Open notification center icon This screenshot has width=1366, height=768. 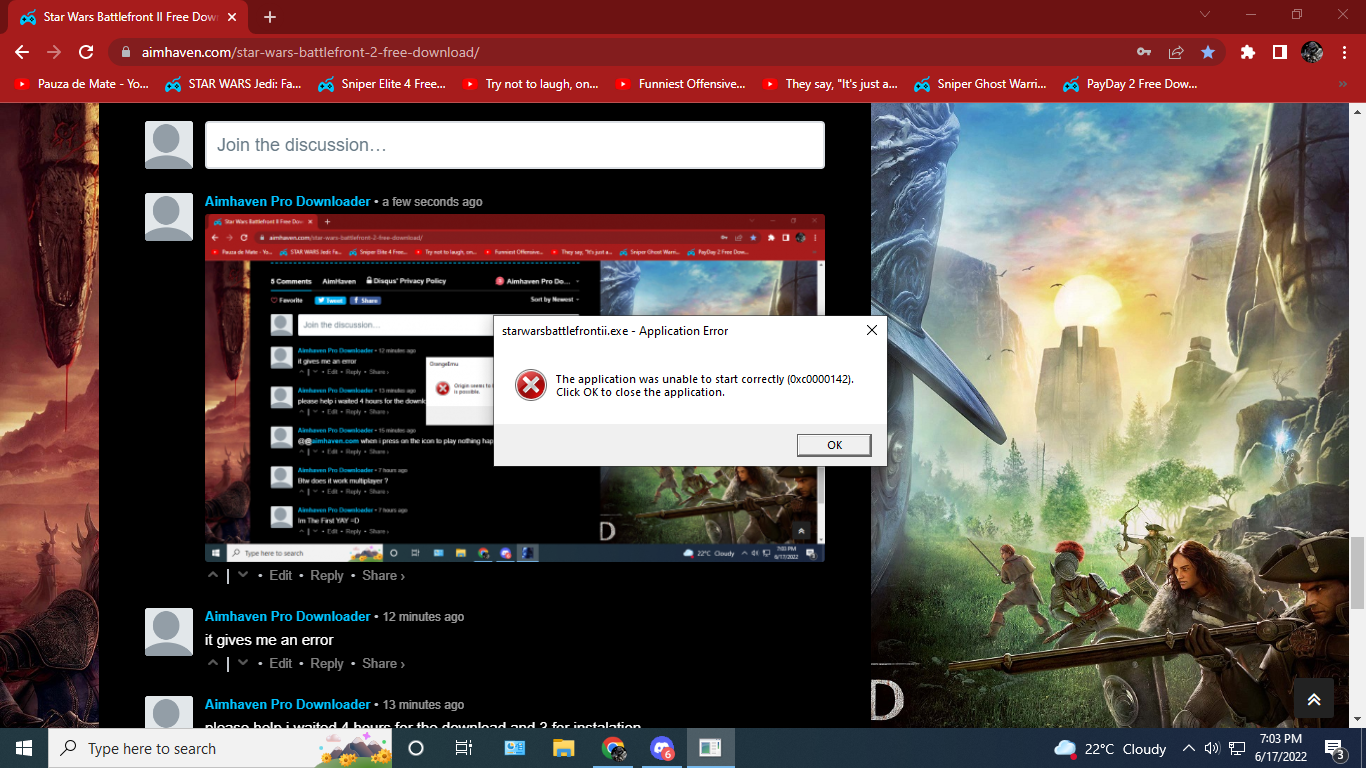[x=1335, y=748]
